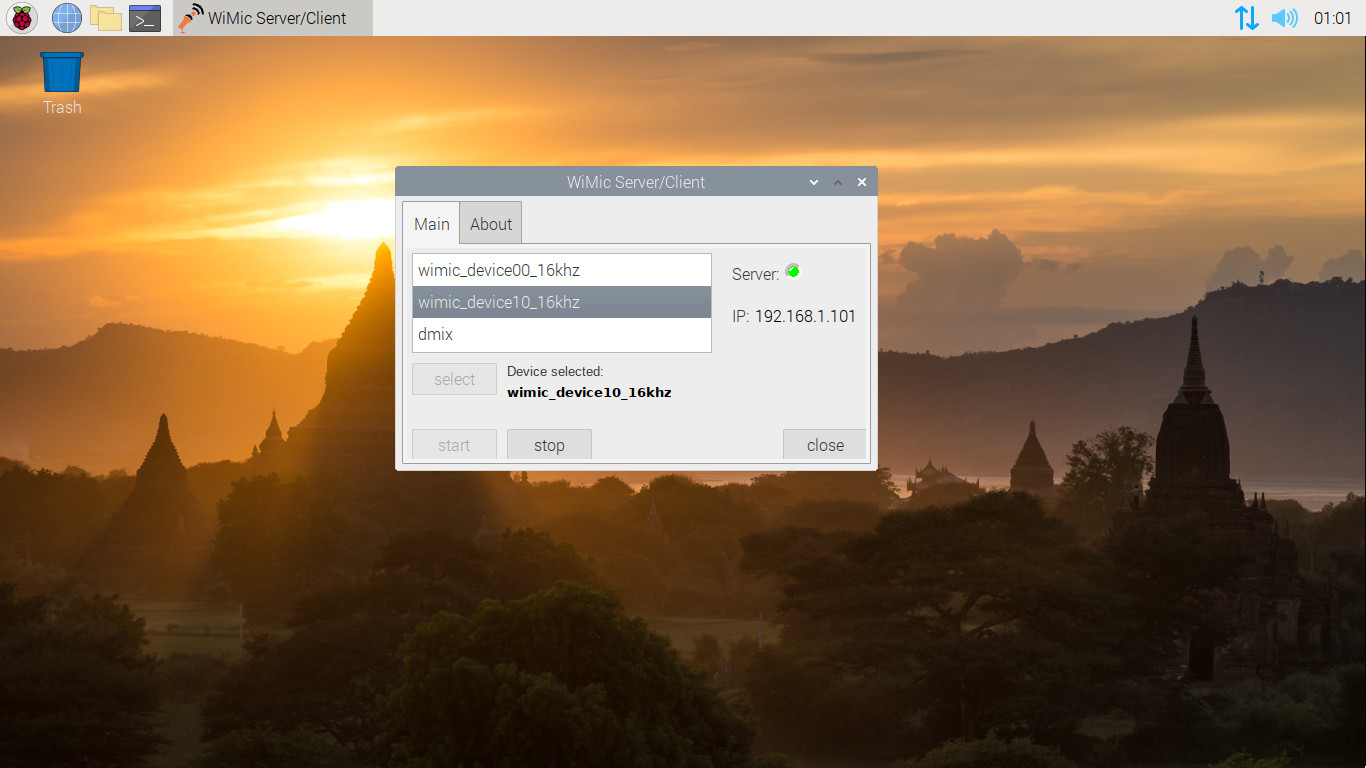Open the network status tray icon
Screen dimensions: 1366x768
1246,18
